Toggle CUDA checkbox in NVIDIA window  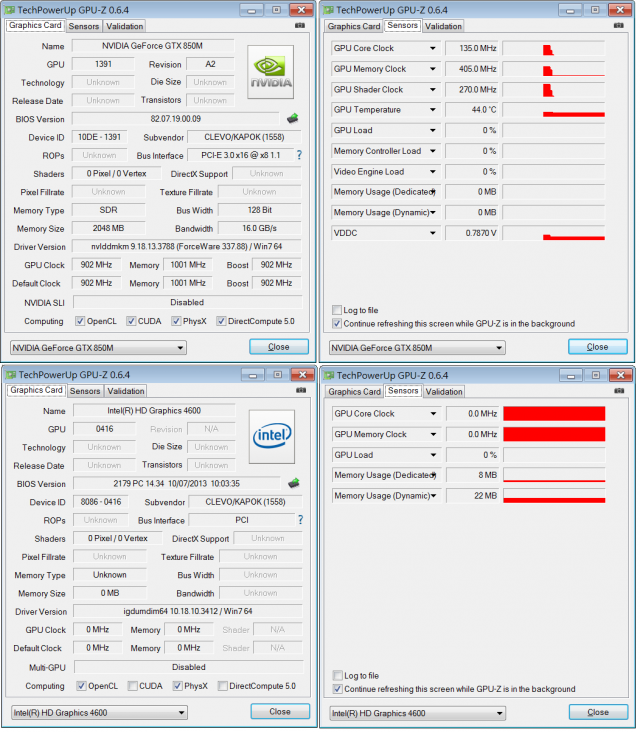click(x=131, y=322)
